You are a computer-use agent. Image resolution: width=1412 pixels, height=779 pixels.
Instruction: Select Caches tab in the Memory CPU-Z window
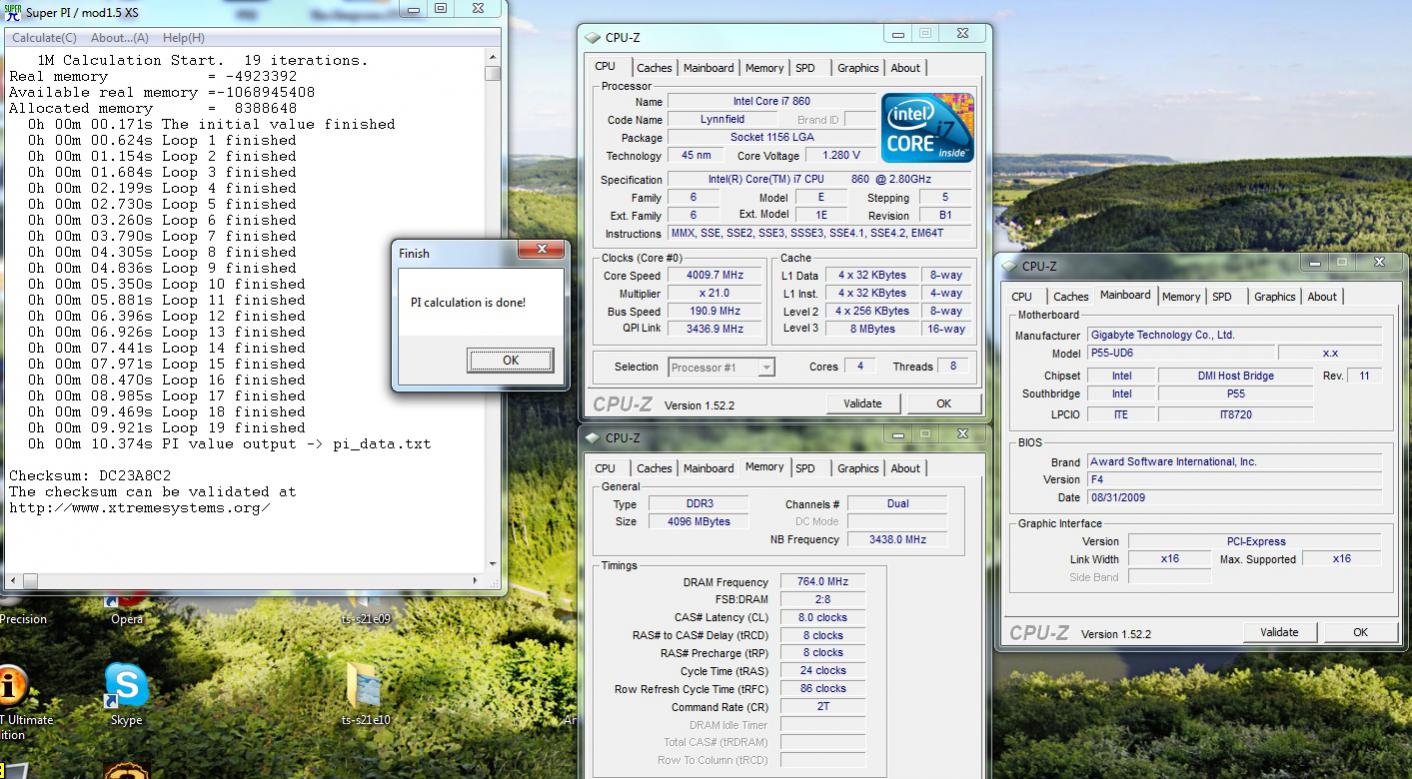[654, 468]
